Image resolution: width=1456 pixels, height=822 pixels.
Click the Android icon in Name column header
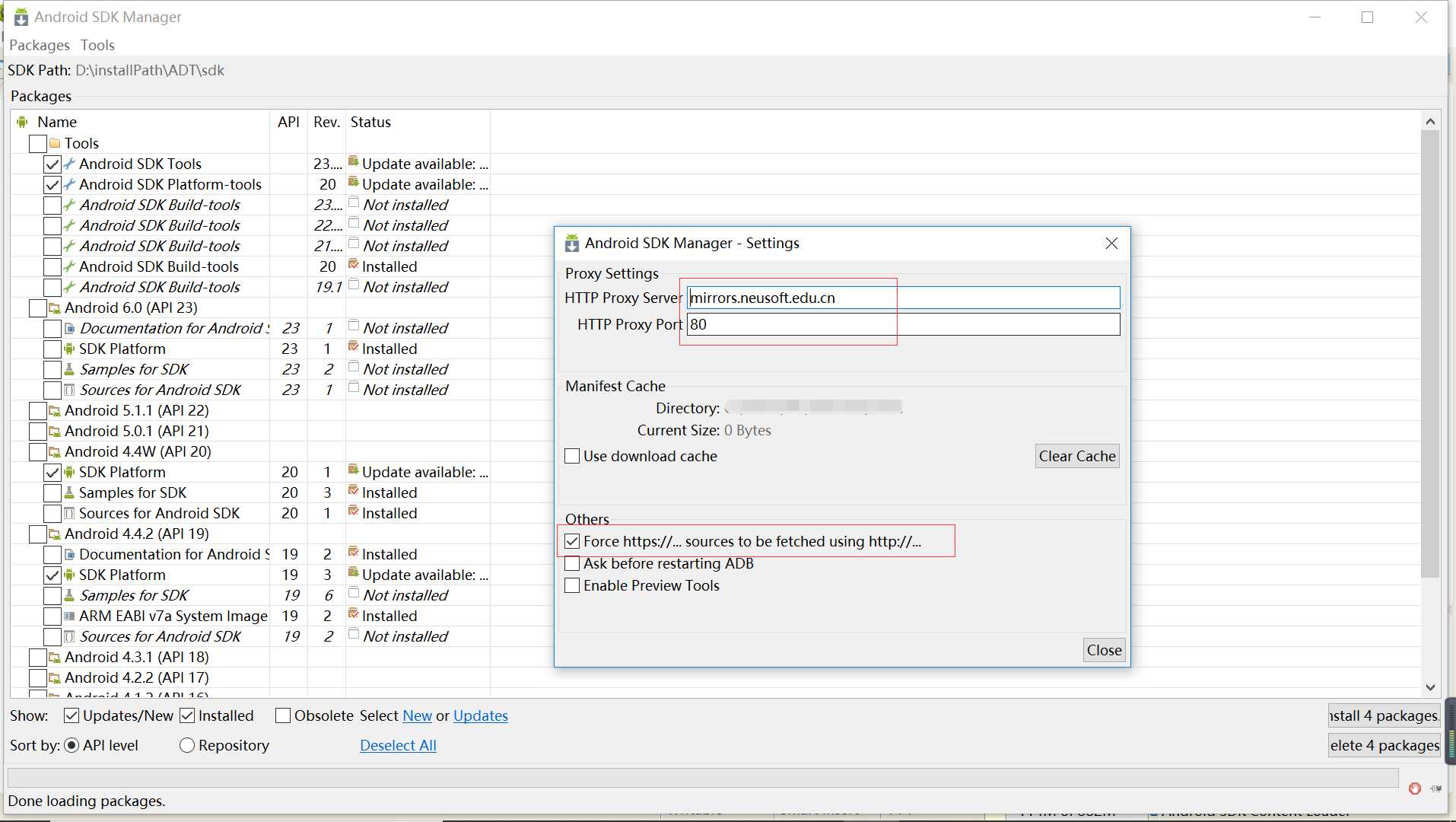click(22, 122)
